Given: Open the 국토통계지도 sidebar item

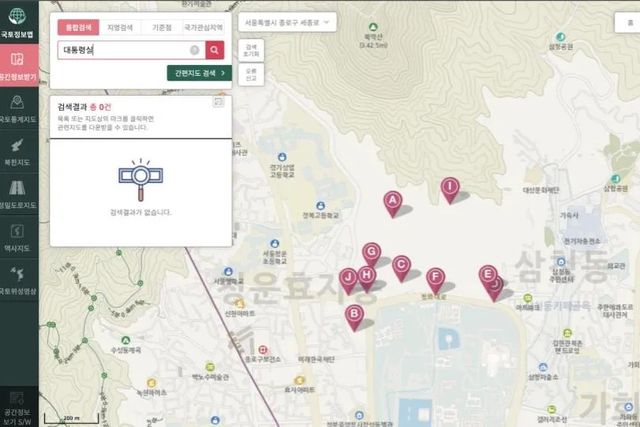Looking at the screenshot, I should pos(19,109).
